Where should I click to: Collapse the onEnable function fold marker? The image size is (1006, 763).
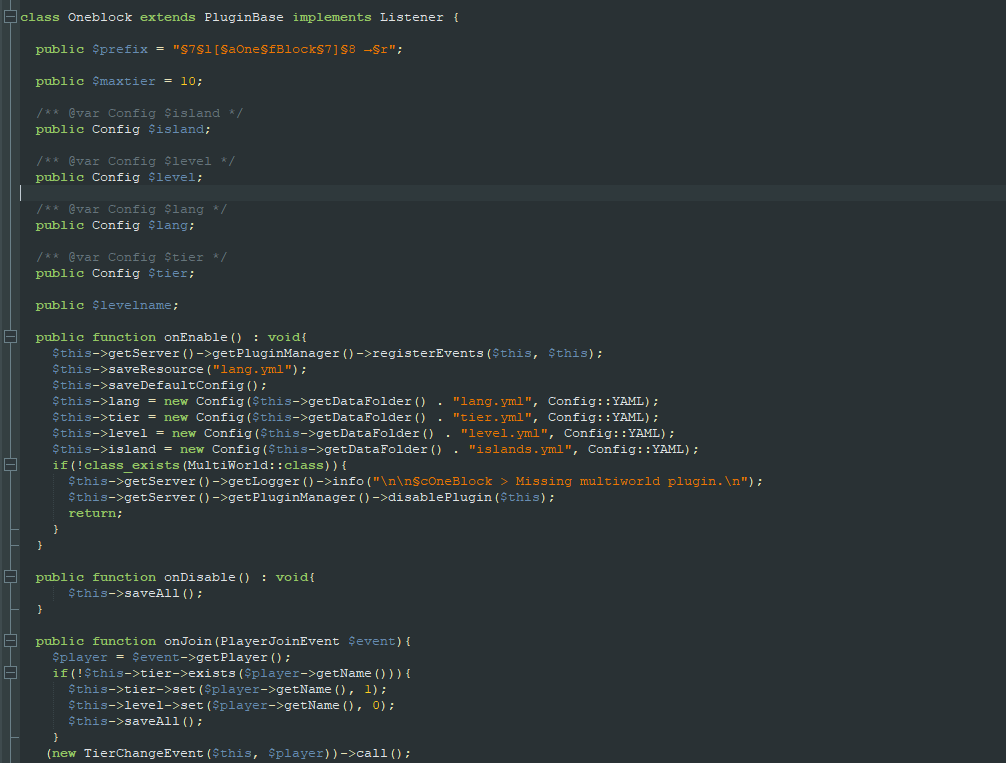(x=10, y=337)
